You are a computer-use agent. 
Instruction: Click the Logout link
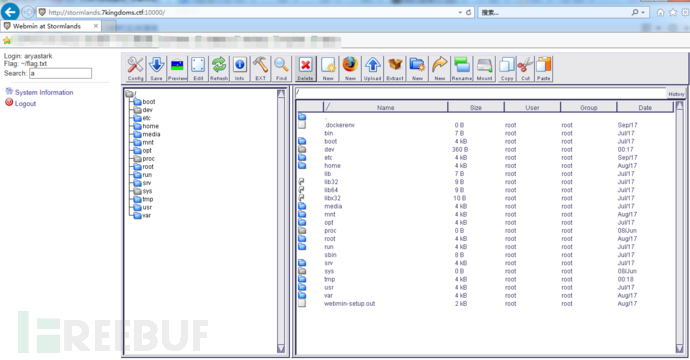[x=25, y=104]
